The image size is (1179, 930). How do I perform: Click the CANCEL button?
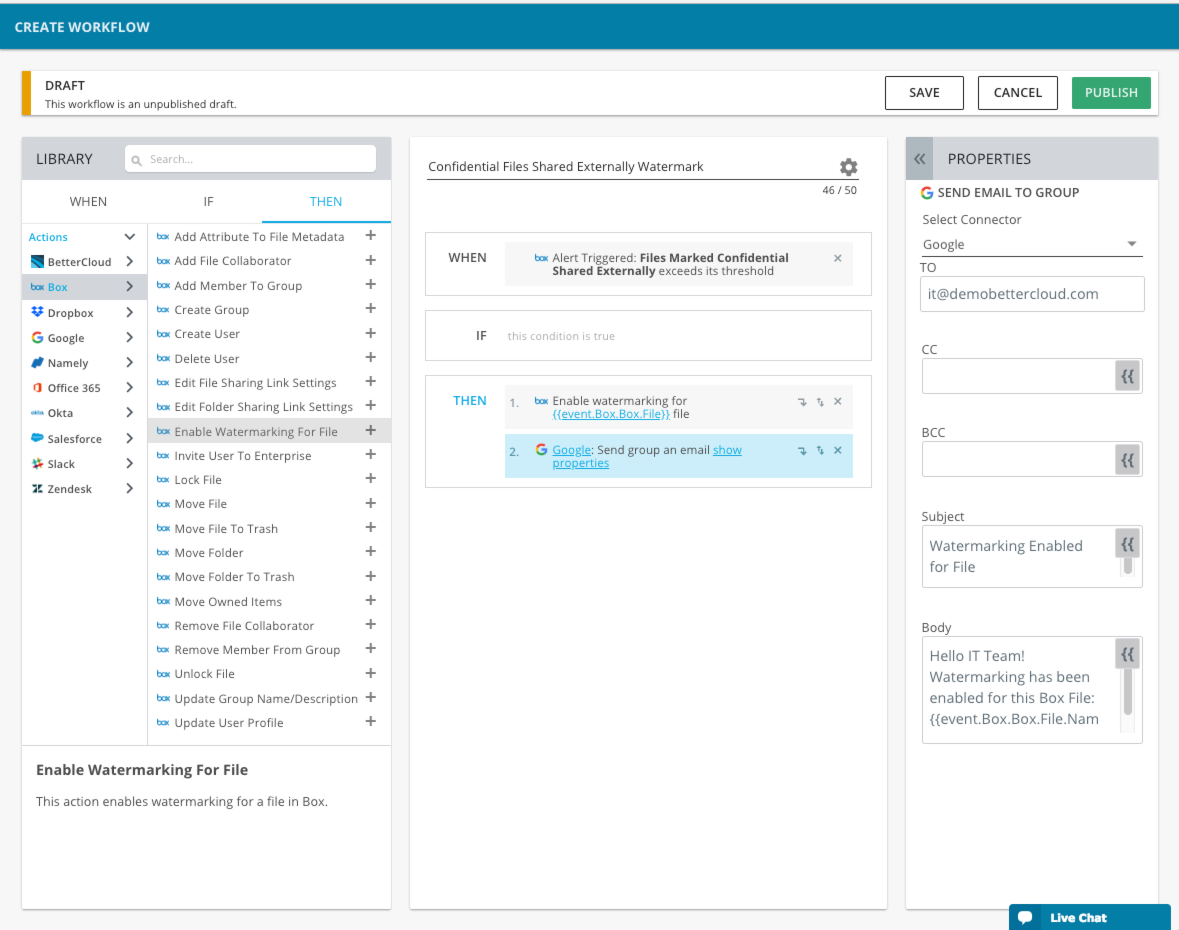pos(1017,92)
